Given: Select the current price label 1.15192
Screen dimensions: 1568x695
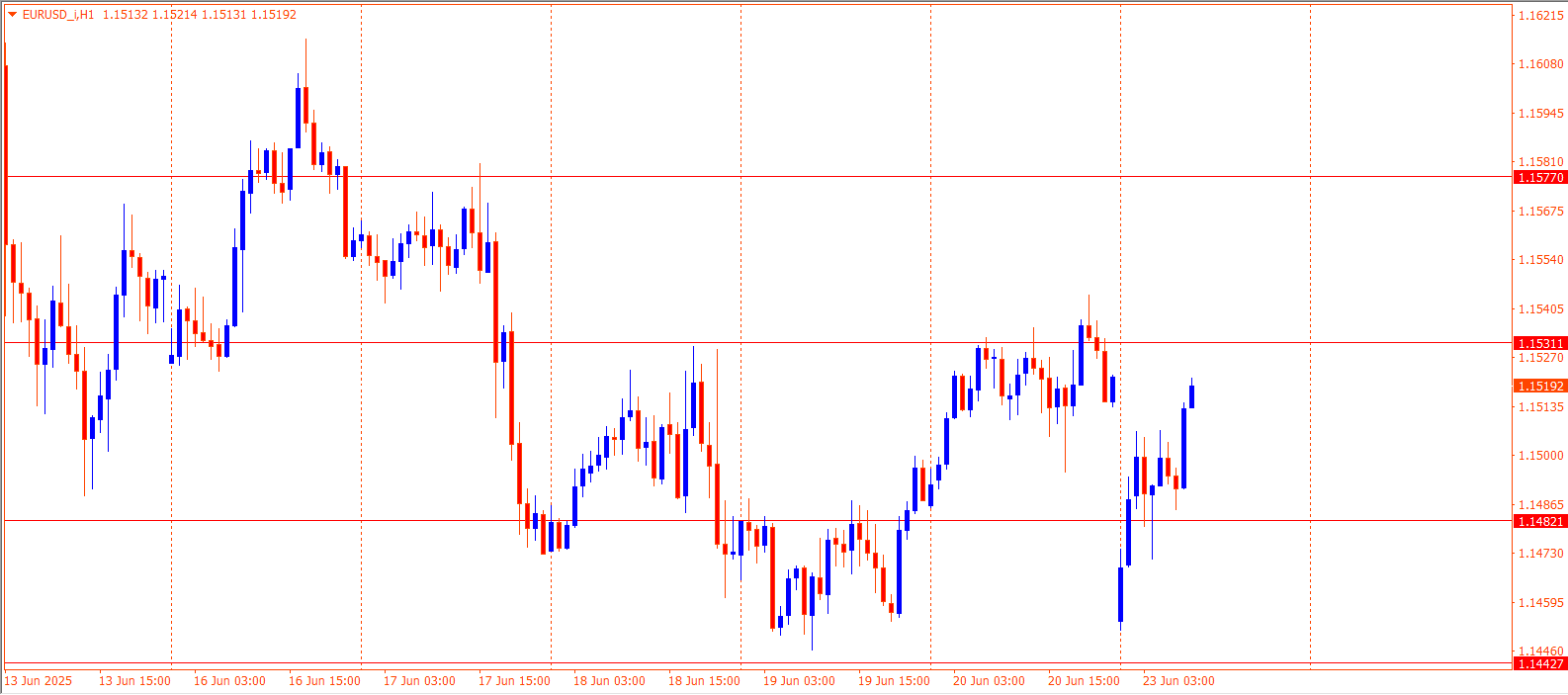Looking at the screenshot, I should click(x=1540, y=386).
